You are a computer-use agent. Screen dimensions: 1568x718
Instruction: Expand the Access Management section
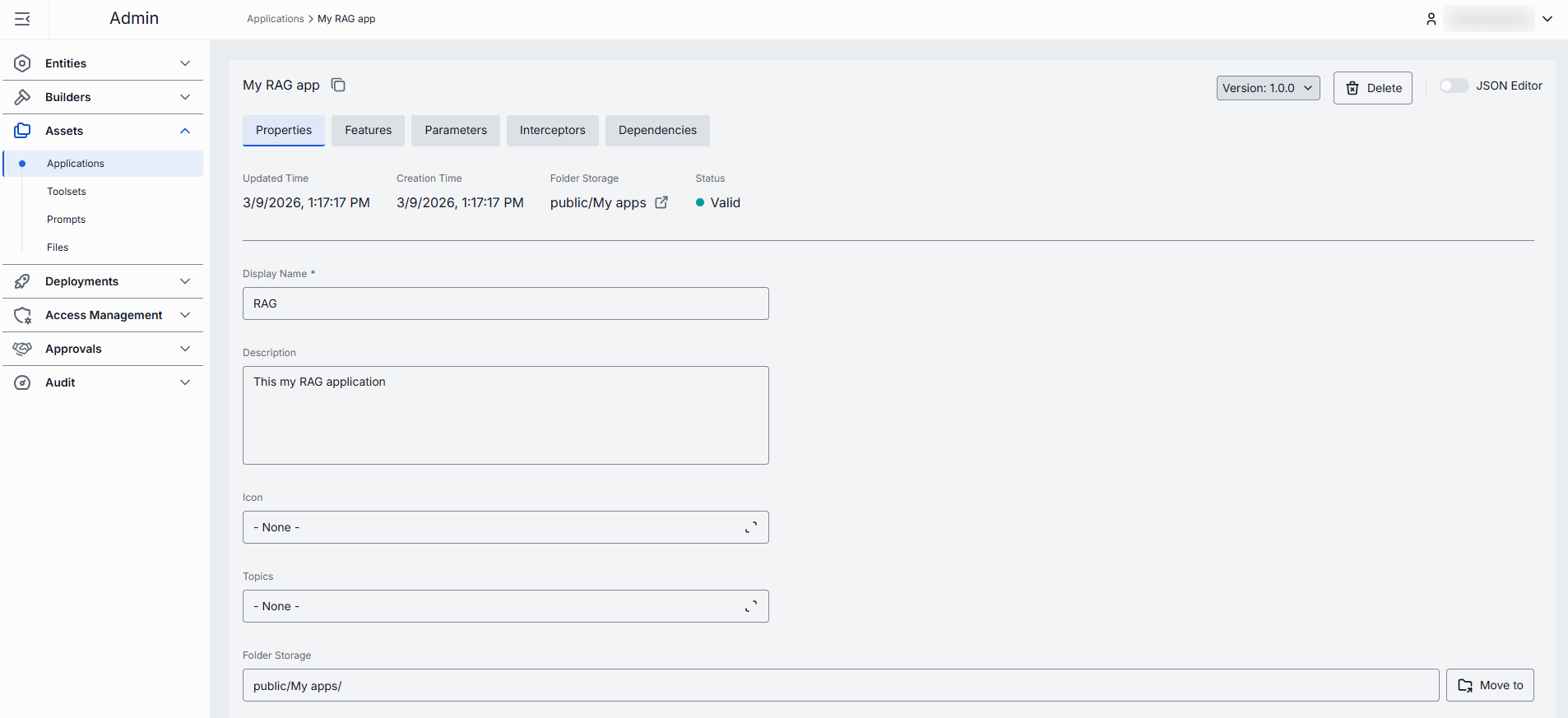pyautogui.click(x=185, y=315)
